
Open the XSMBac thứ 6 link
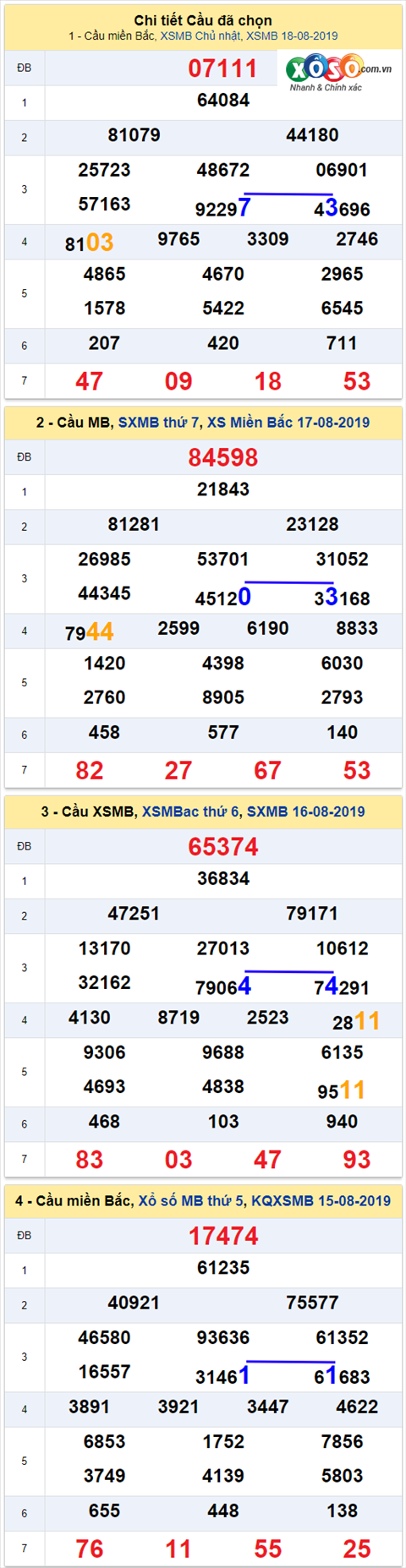[x=190, y=811]
